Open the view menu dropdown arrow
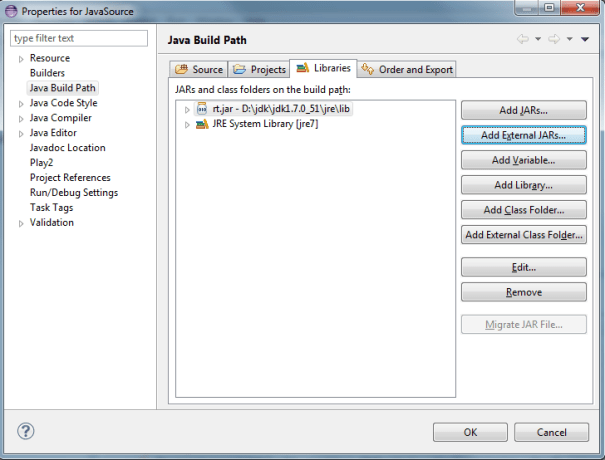The image size is (605, 460). click(x=585, y=39)
